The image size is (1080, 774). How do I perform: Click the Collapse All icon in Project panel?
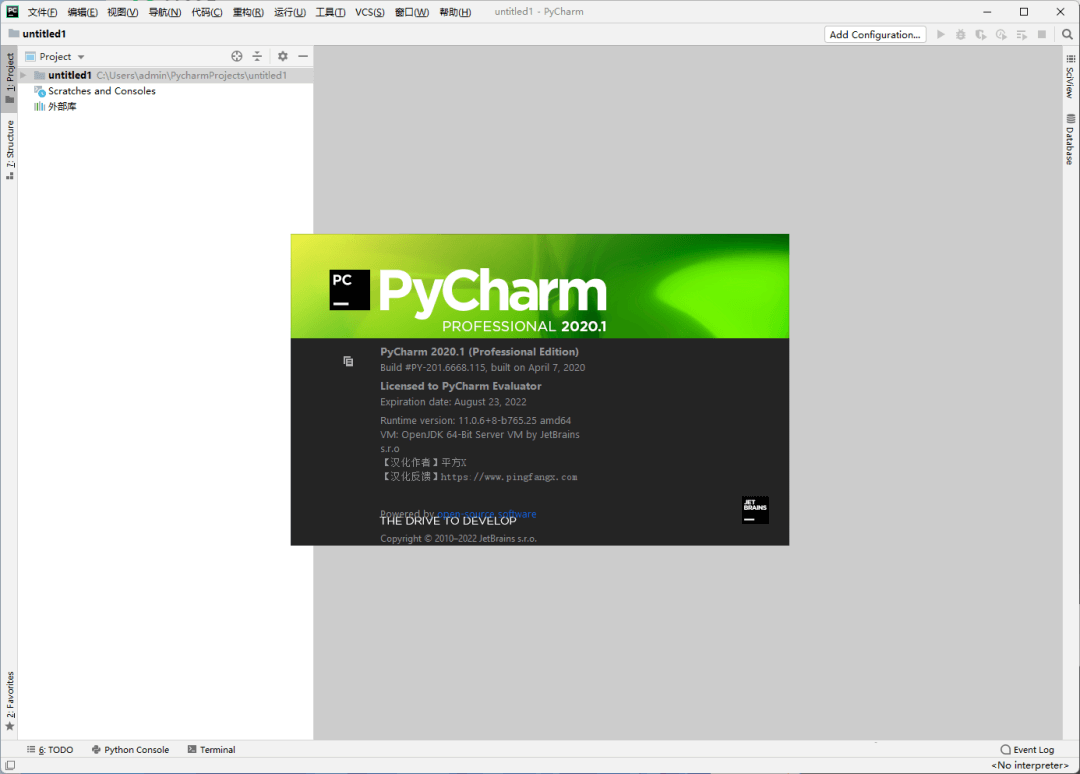point(257,57)
